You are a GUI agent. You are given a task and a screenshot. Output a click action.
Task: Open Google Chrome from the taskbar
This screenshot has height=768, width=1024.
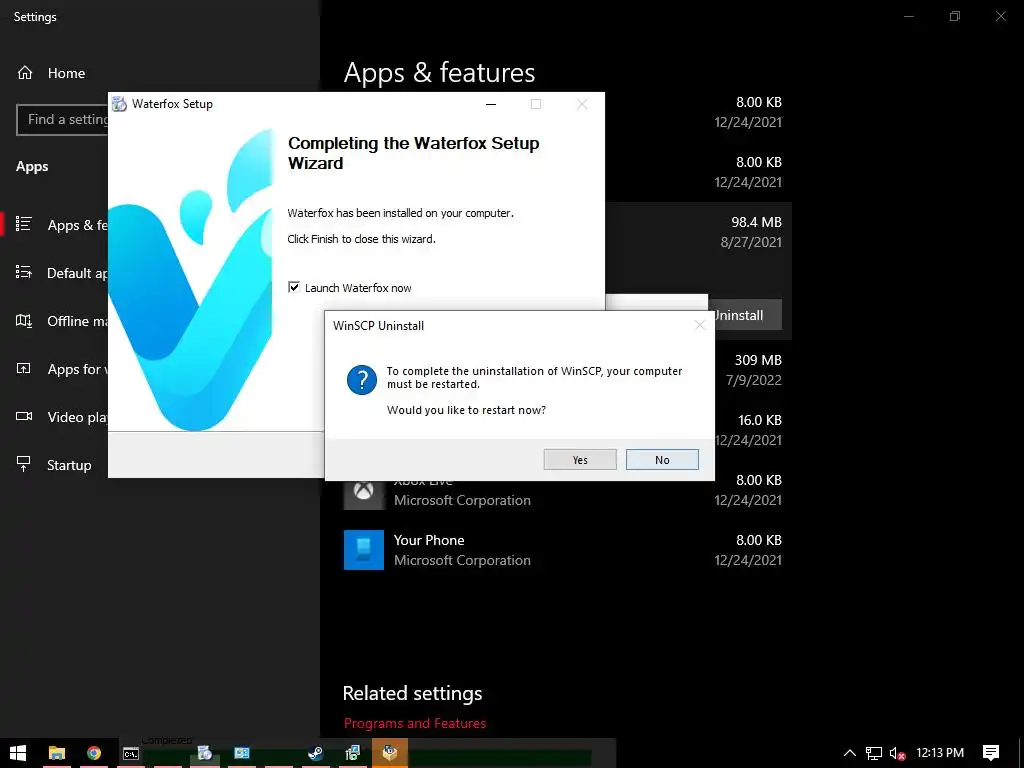pyautogui.click(x=94, y=753)
